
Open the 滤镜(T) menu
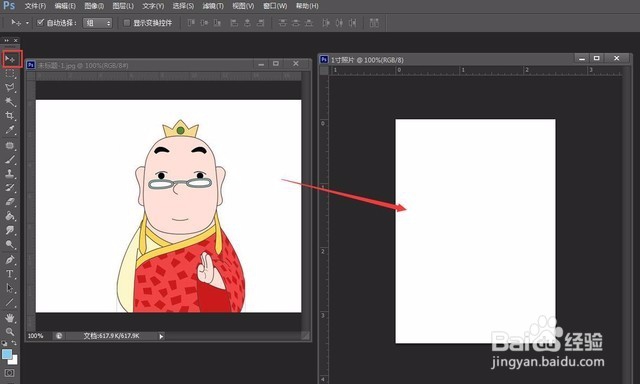tap(213, 6)
